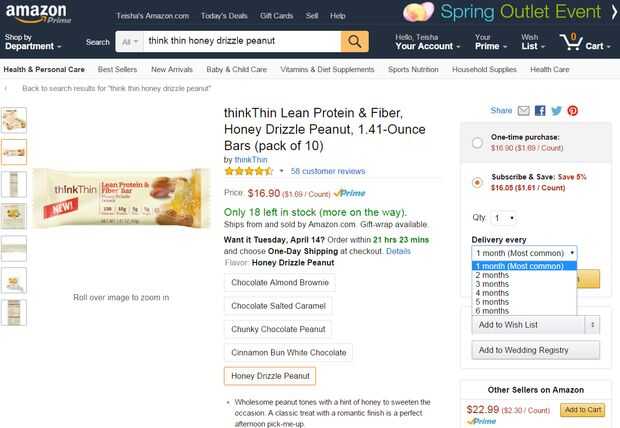Open 58 customer reviews link

328,171
